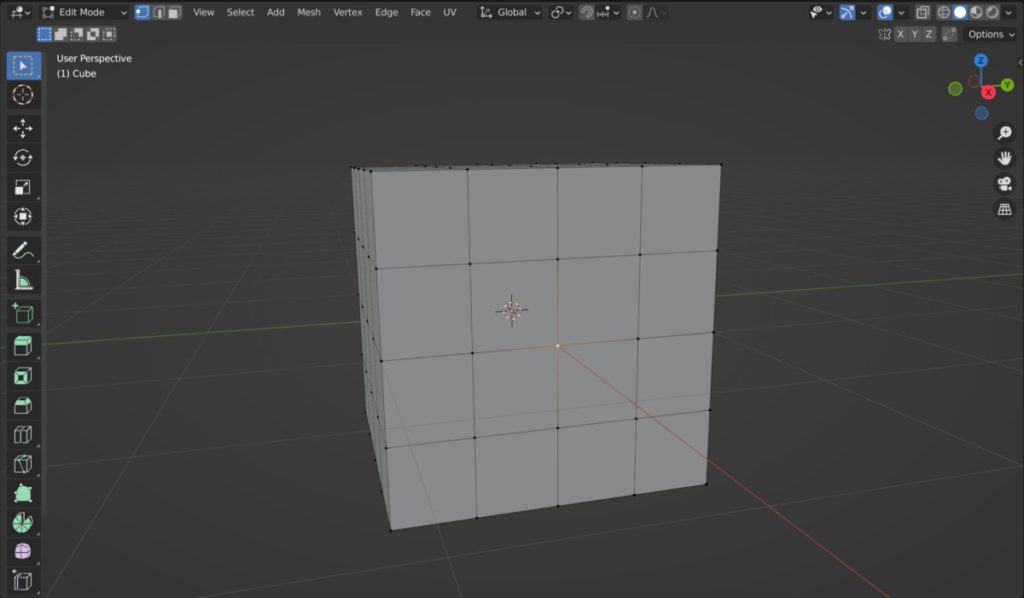Image resolution: width=1024 pixels, height=598 pixels.
Task: Enable X axis mirror editing
Action: coord(901,34)
